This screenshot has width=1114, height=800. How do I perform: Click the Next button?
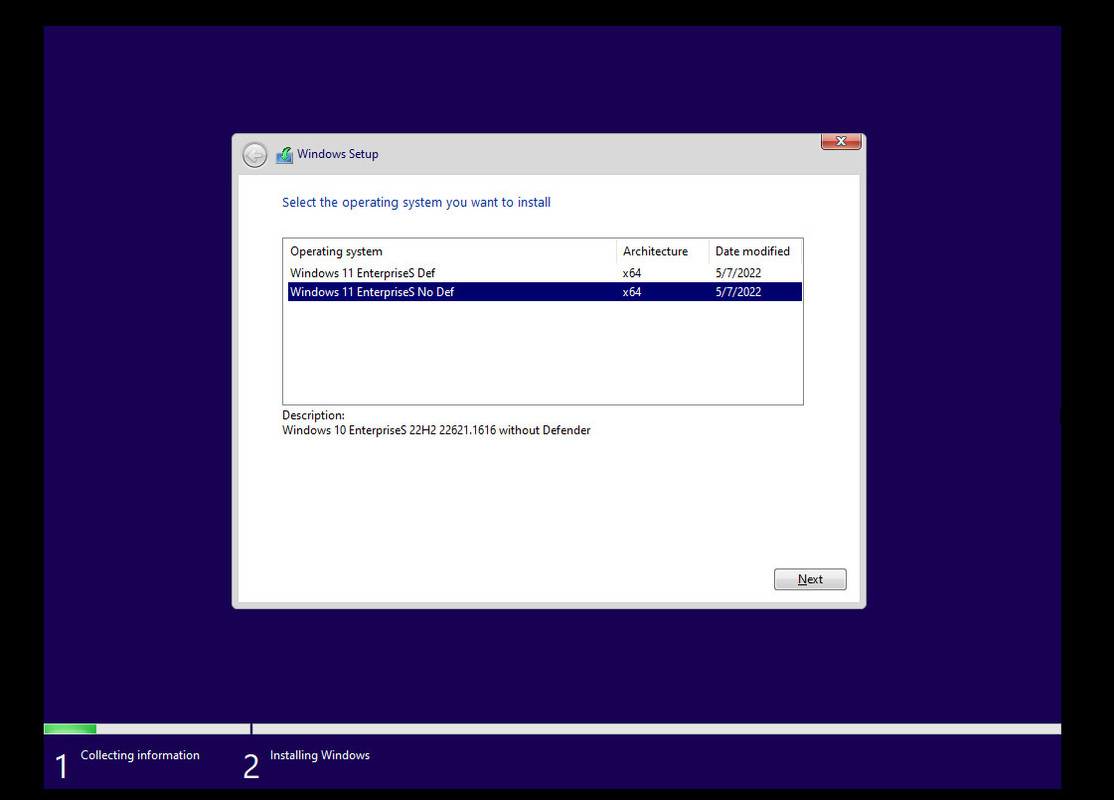point(810,579)
